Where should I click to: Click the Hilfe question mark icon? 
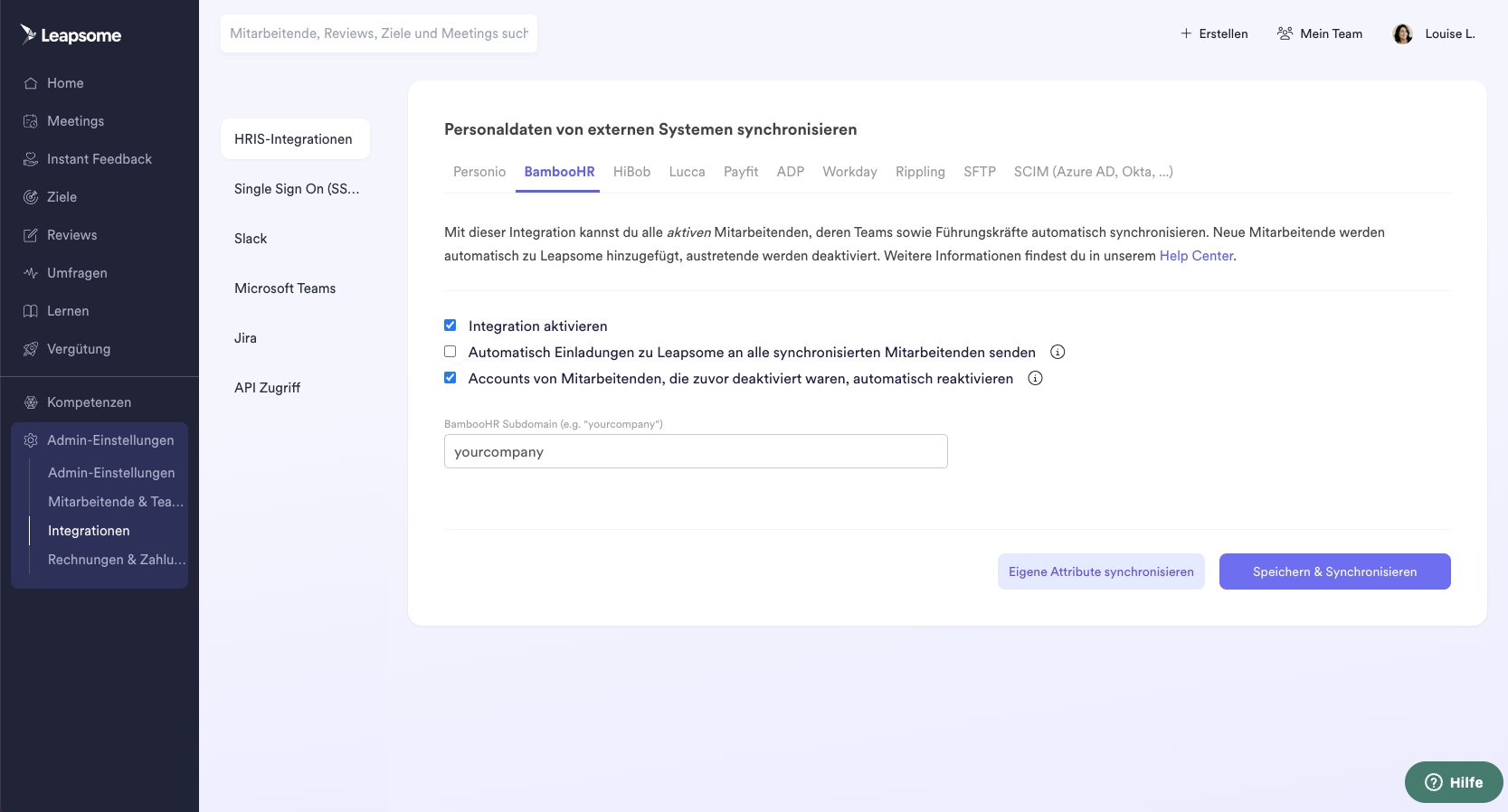pyautogui.click(x=1434, y=782)
